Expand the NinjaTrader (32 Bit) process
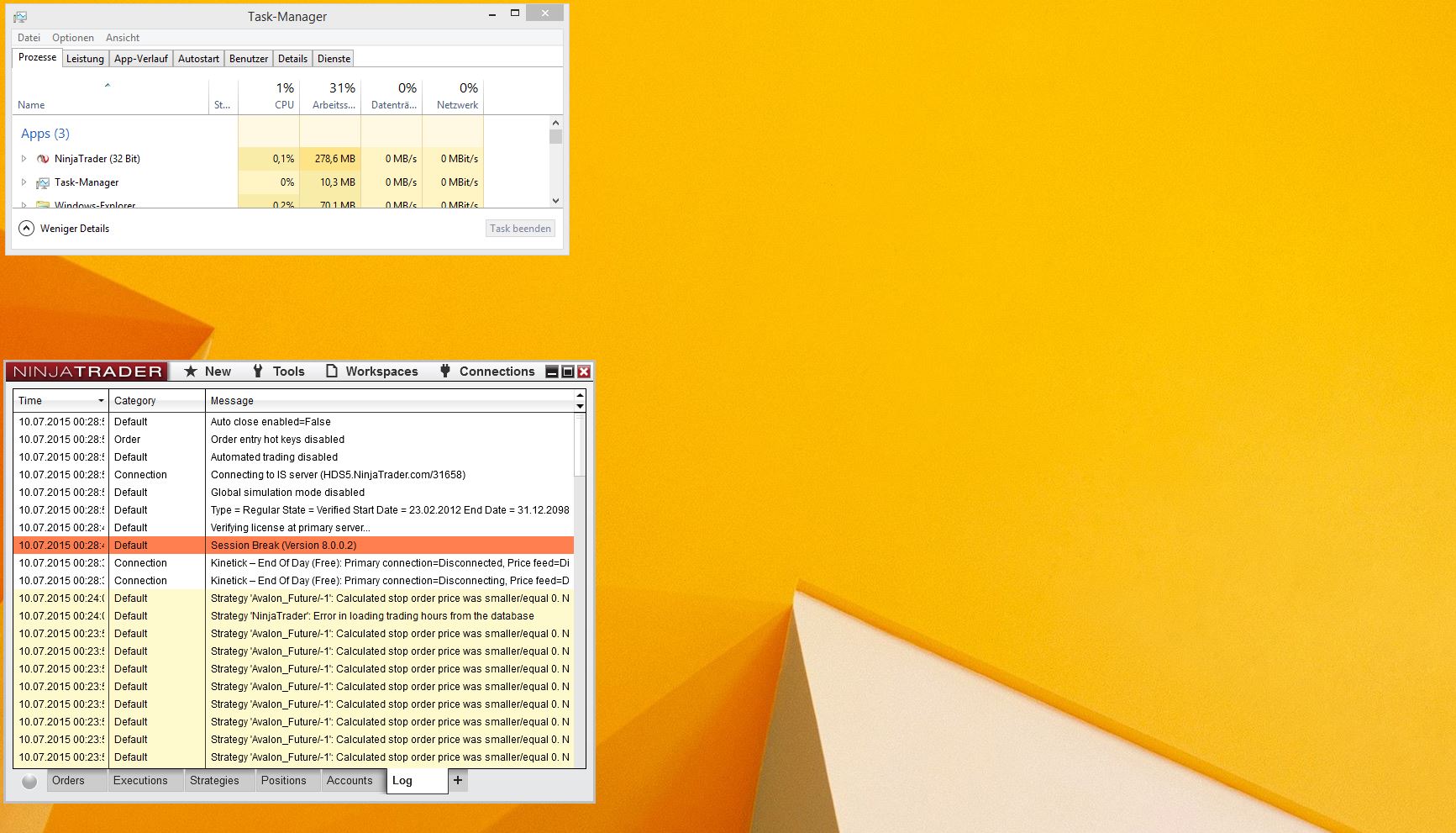1456x833 pixels. coord(24,159)
